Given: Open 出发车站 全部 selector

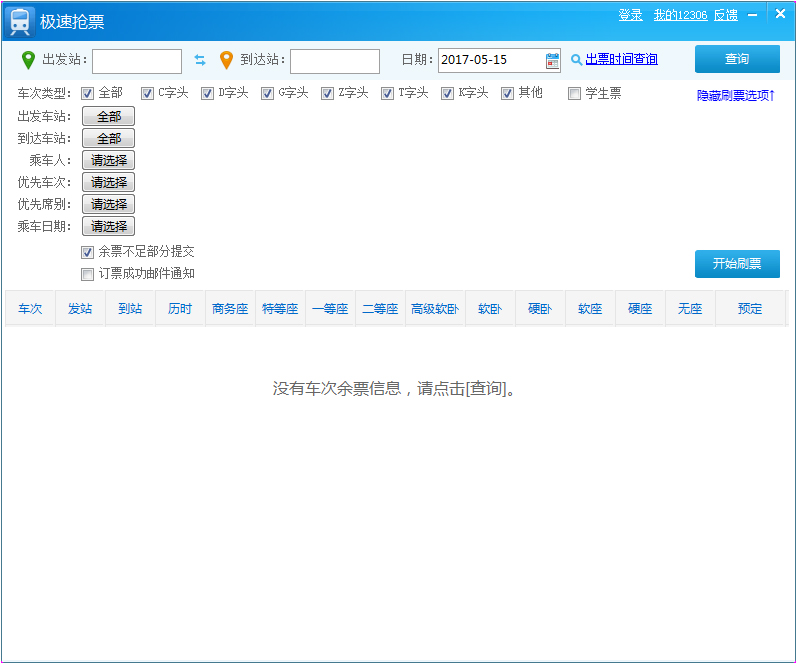Looking at the screenshot, I should (x=108, y=117).
